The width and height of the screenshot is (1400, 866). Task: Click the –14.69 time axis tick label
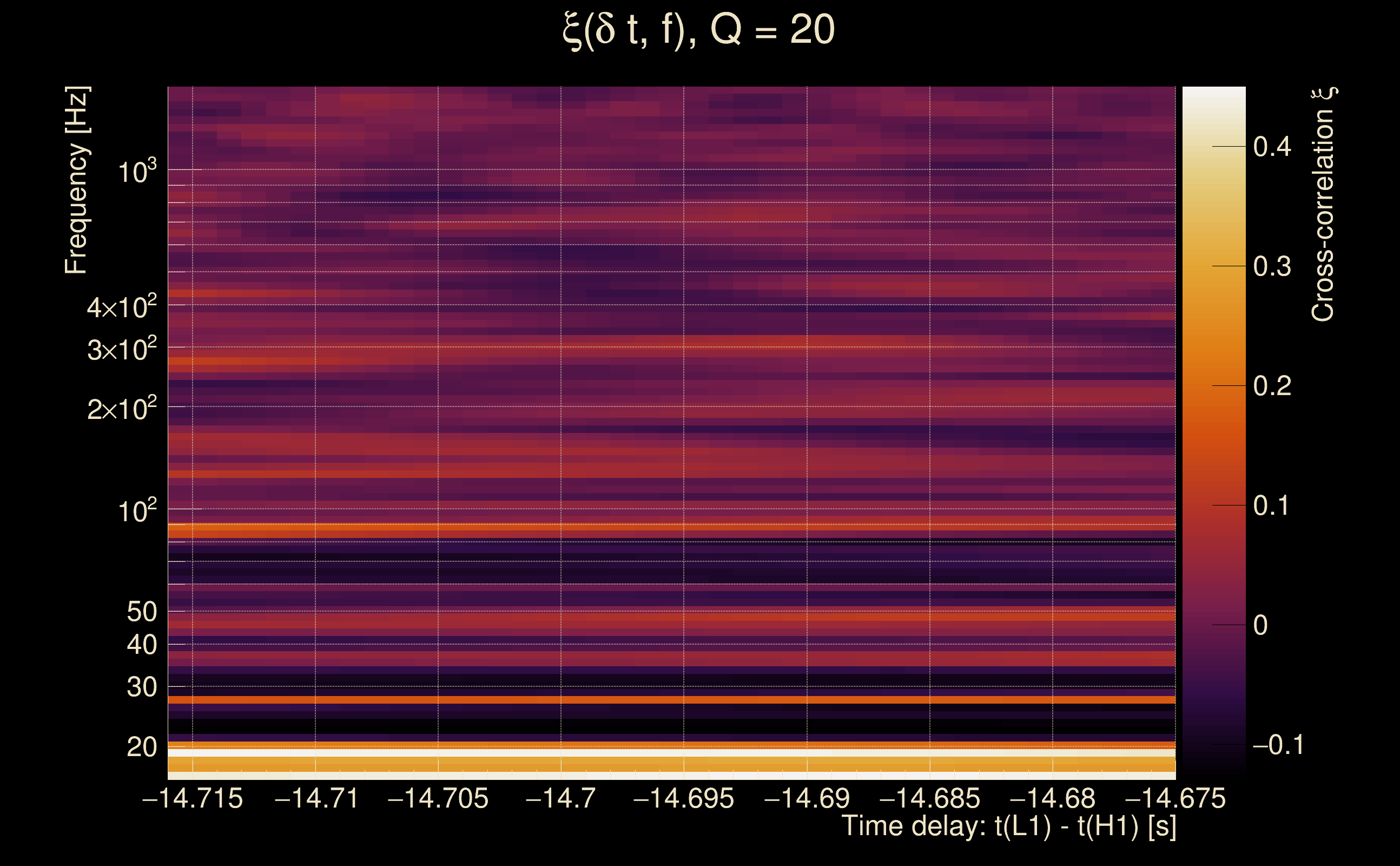[x=807, y=798]
